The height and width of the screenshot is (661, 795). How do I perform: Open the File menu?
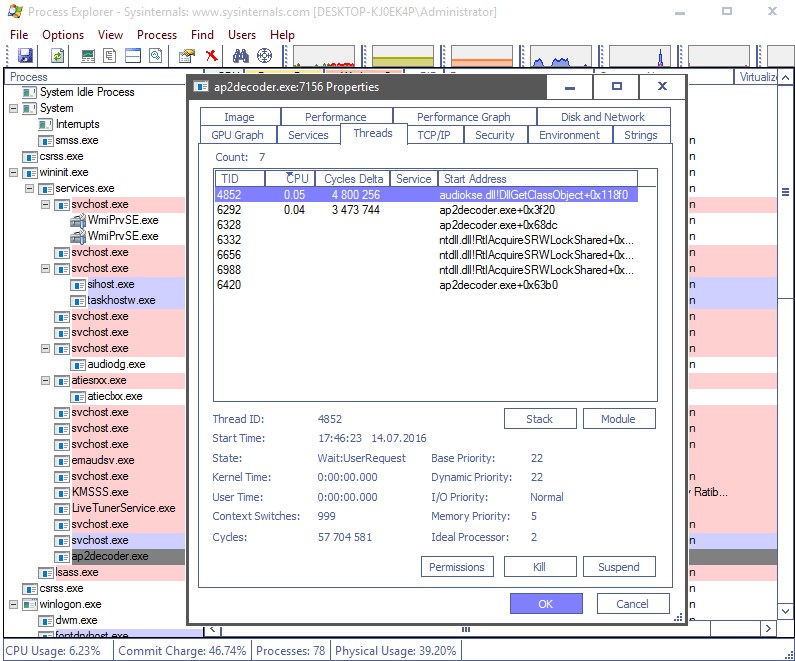pyautogui.click(x=19, y=35)
